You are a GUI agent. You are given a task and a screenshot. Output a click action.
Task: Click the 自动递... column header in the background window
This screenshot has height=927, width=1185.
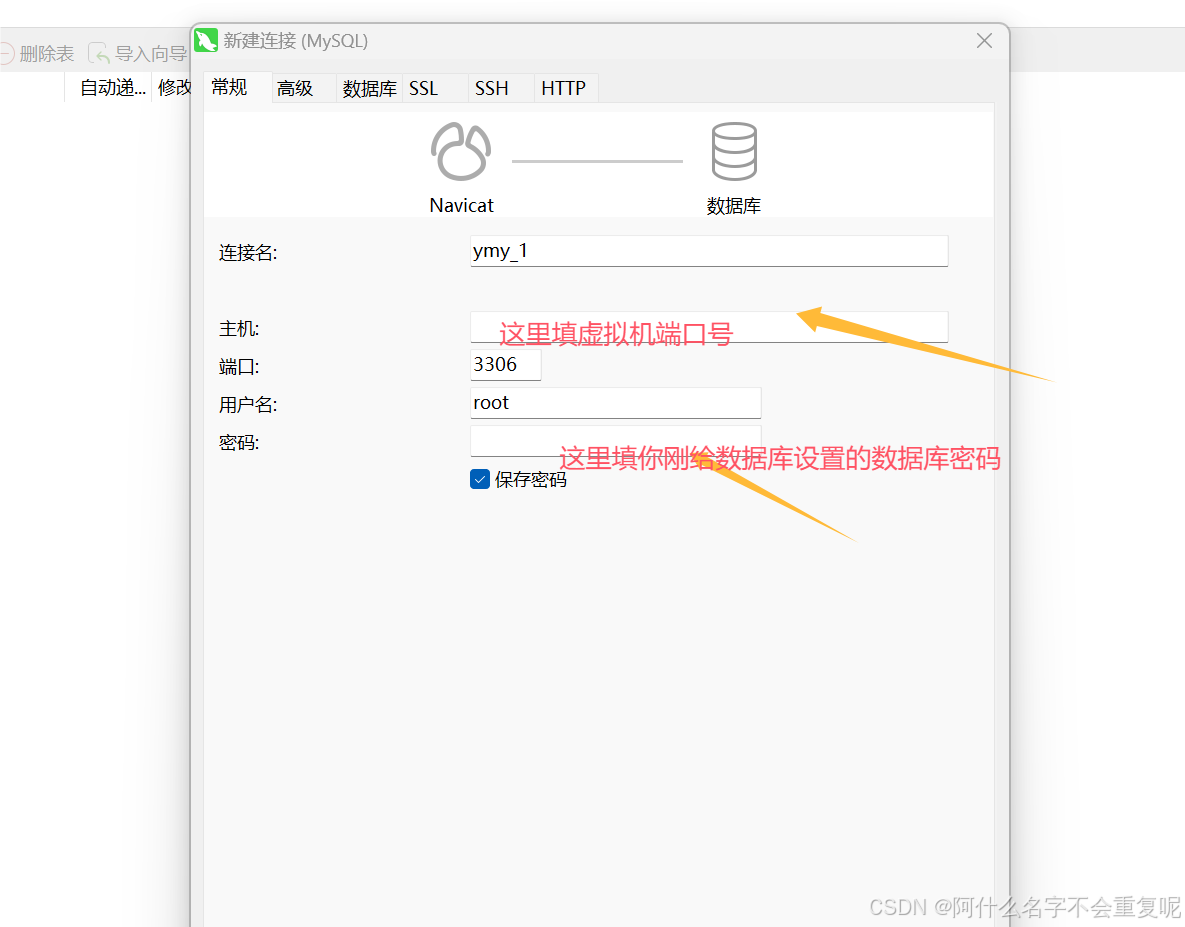tap(113, 88)
